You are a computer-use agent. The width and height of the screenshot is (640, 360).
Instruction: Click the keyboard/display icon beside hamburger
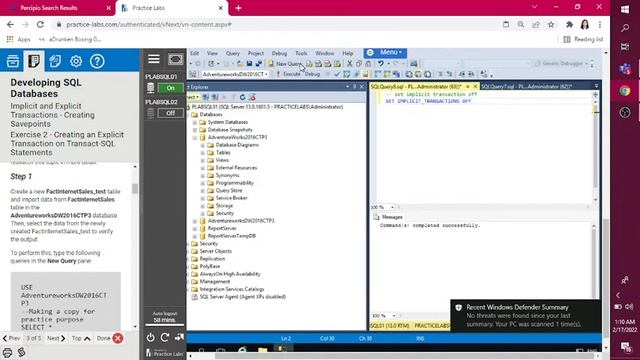click(x=176, y=59)
